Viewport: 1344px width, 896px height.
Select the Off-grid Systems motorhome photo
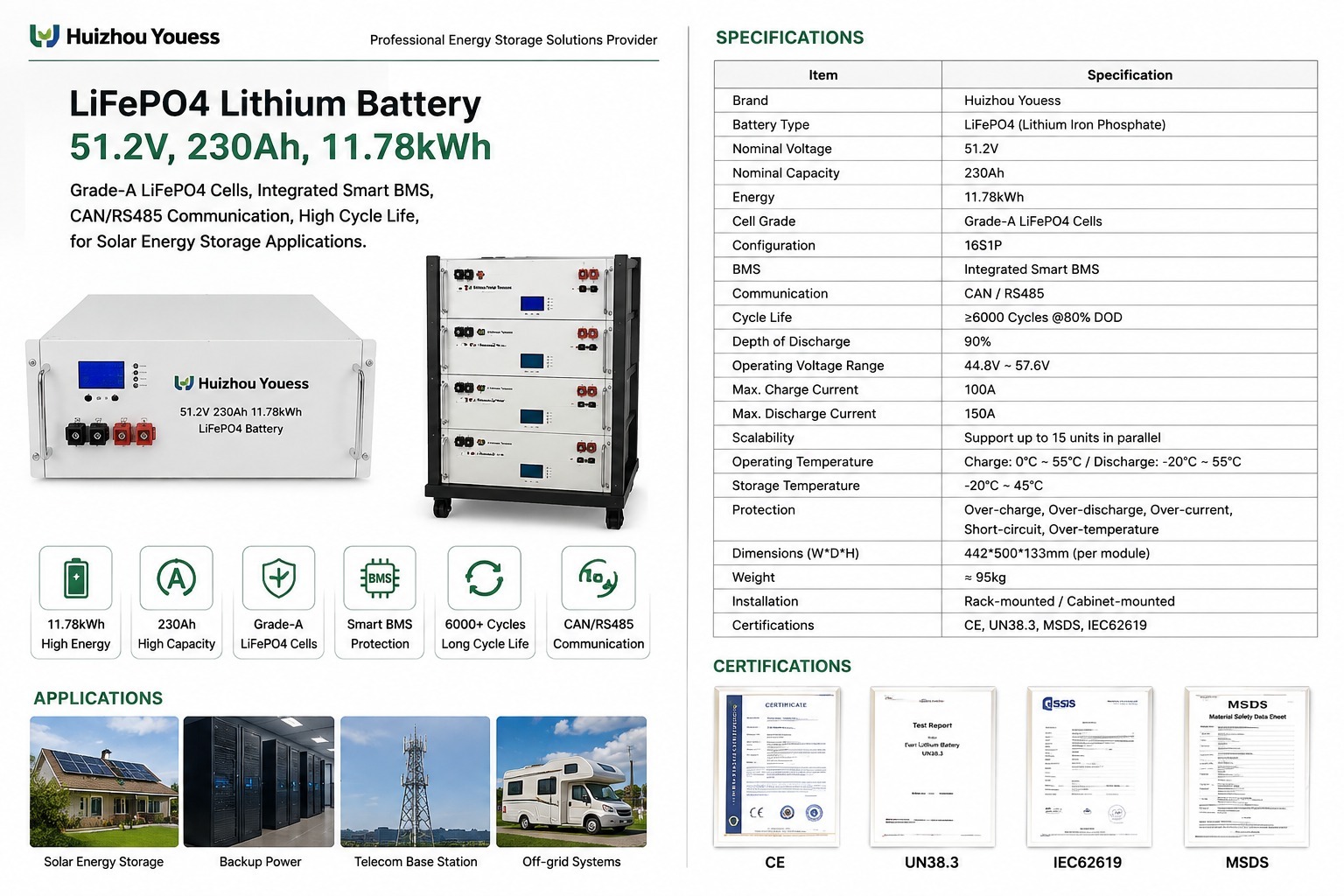[571, 781]
